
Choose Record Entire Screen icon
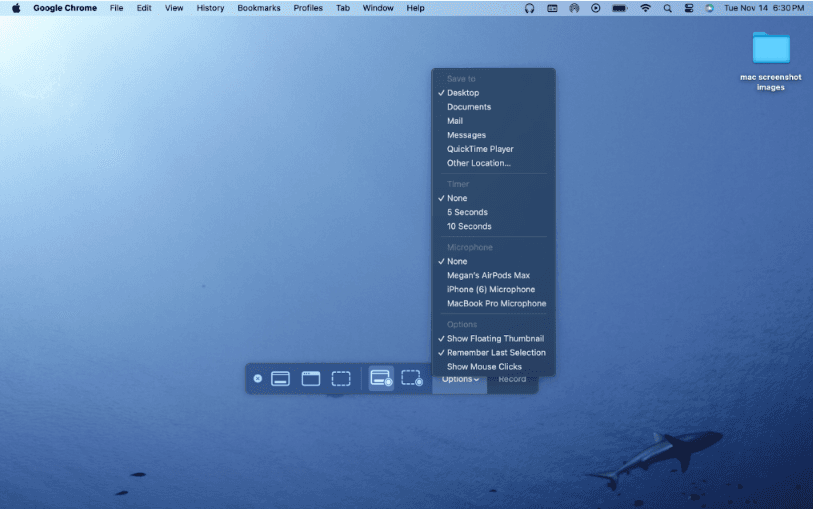coord(381,379)
